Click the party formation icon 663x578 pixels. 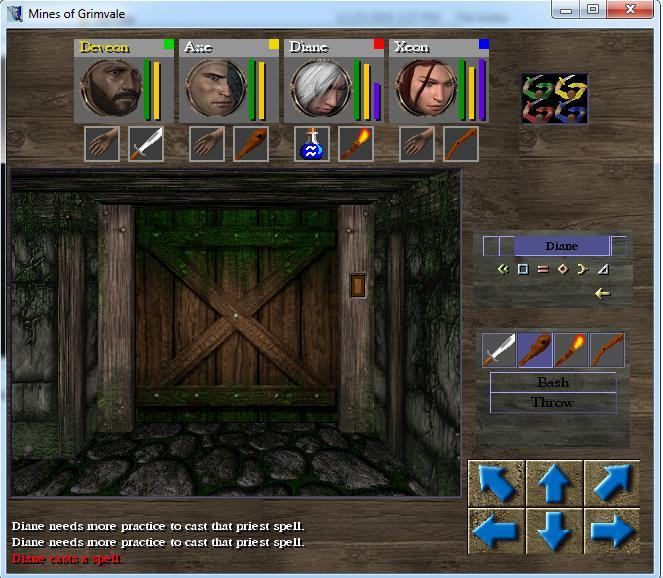tap(554, 99)
